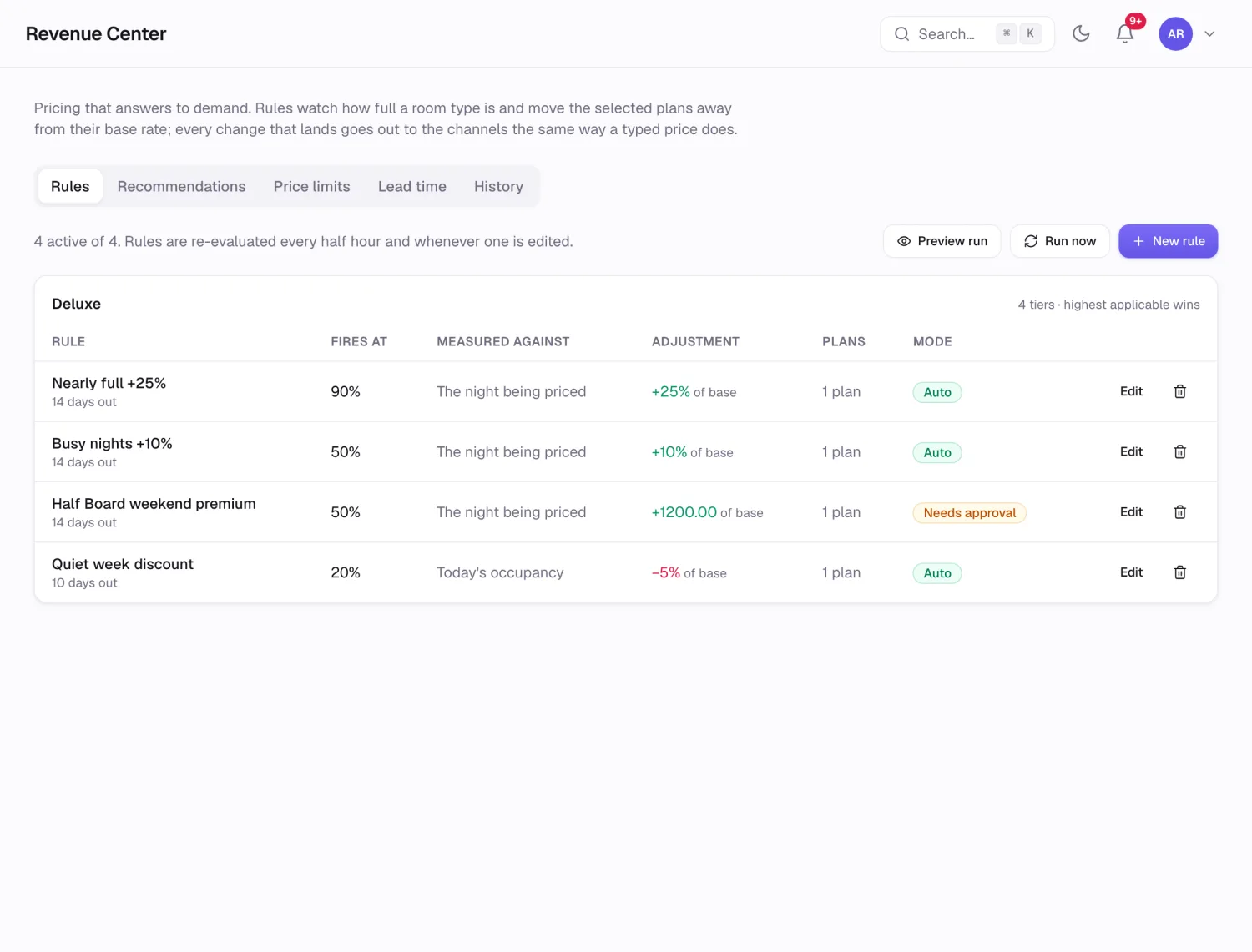The image size is (1252, 952).
Task: Edit Nearly full +25% rule
Action: click(1131, 391)
